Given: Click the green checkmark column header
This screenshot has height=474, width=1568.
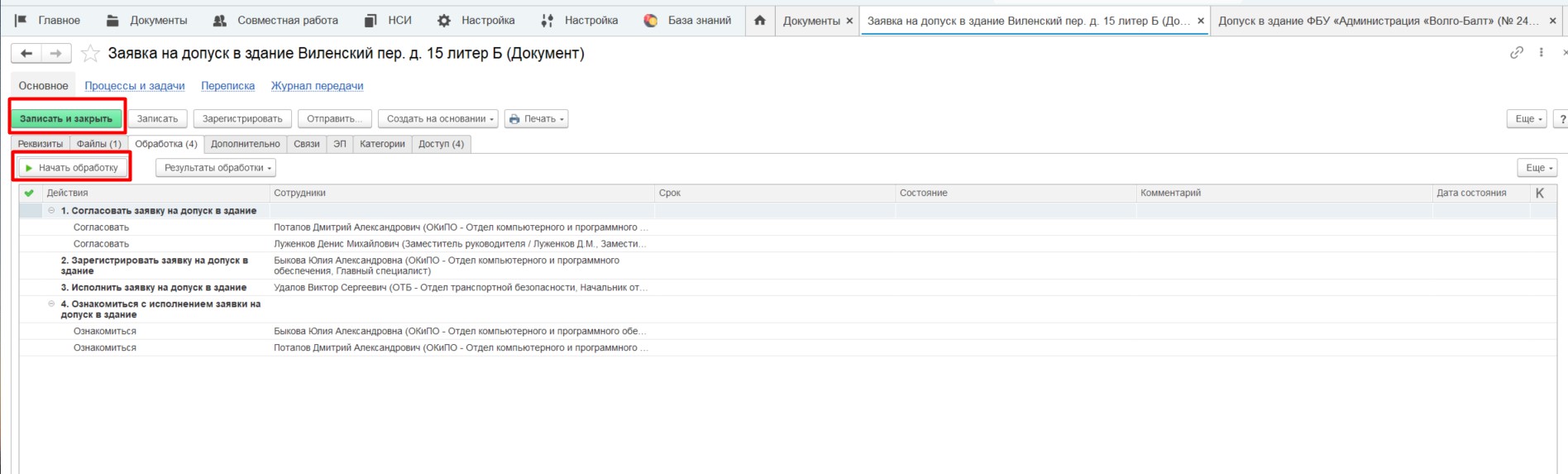Looking at the screenshot, I should click(30, 193).
